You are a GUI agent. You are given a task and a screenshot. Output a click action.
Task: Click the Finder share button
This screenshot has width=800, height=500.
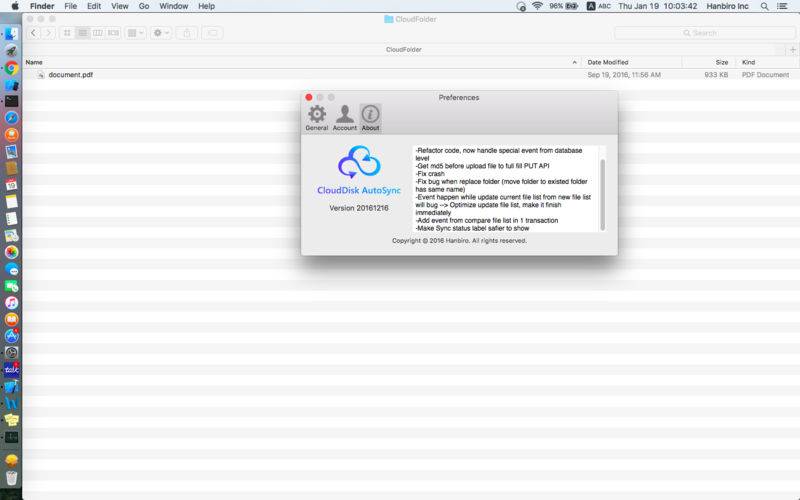click(187, 33)
